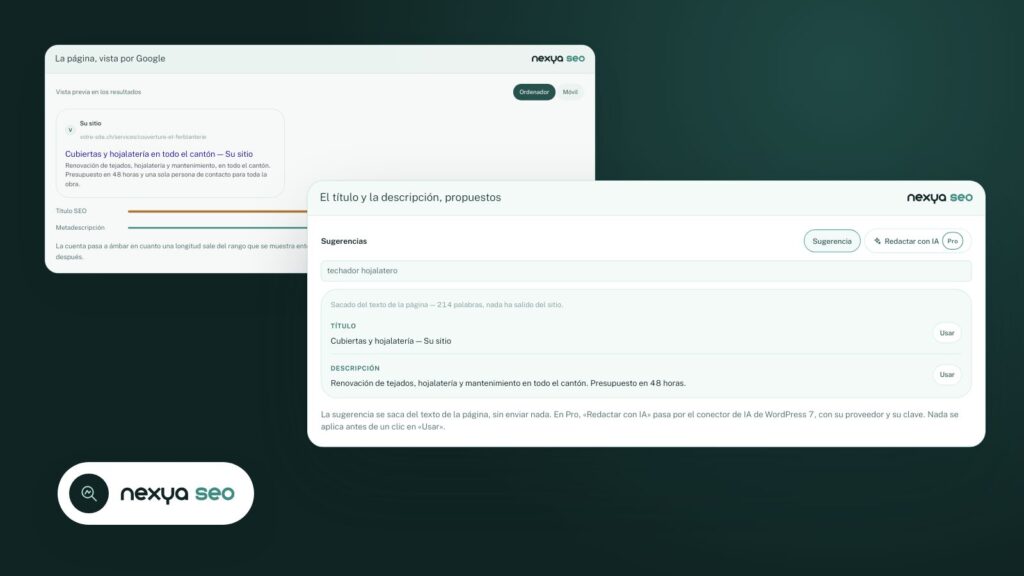Click the 'Metadescripción' label
The height and width of the screenshot is (576, 1024).
pos(80,228)
